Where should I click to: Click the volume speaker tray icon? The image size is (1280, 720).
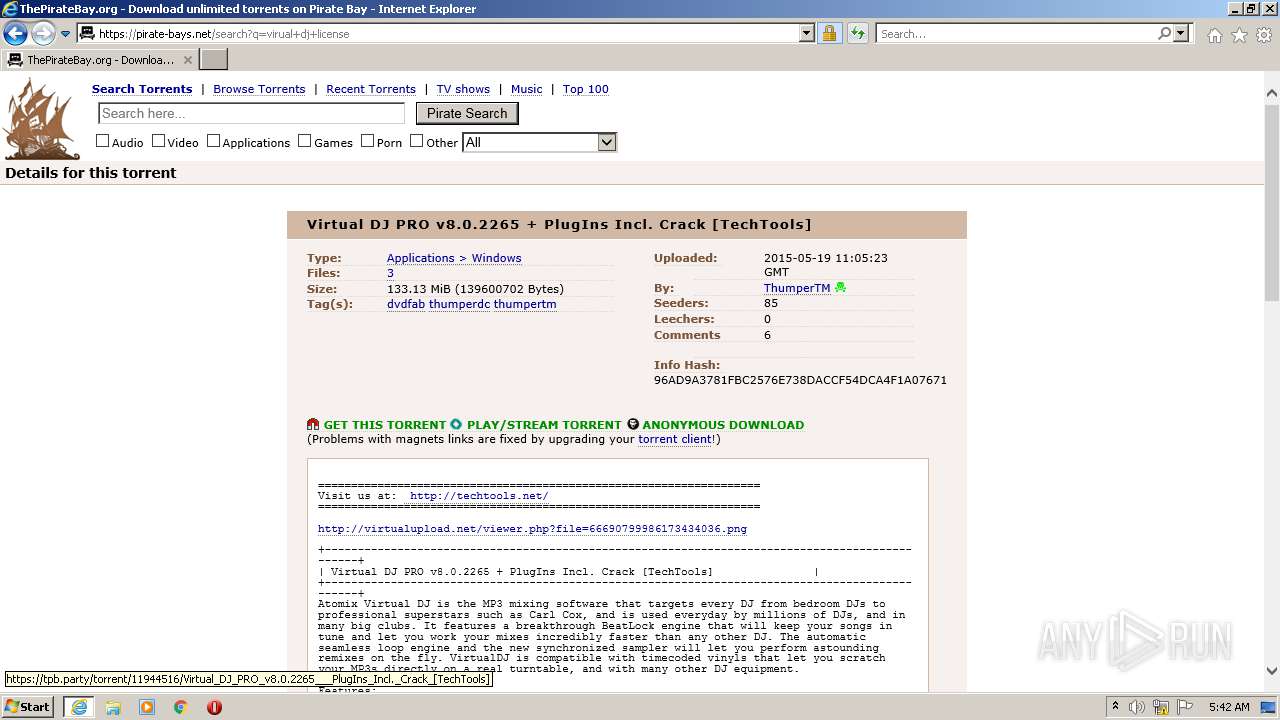coord(1137,707)
